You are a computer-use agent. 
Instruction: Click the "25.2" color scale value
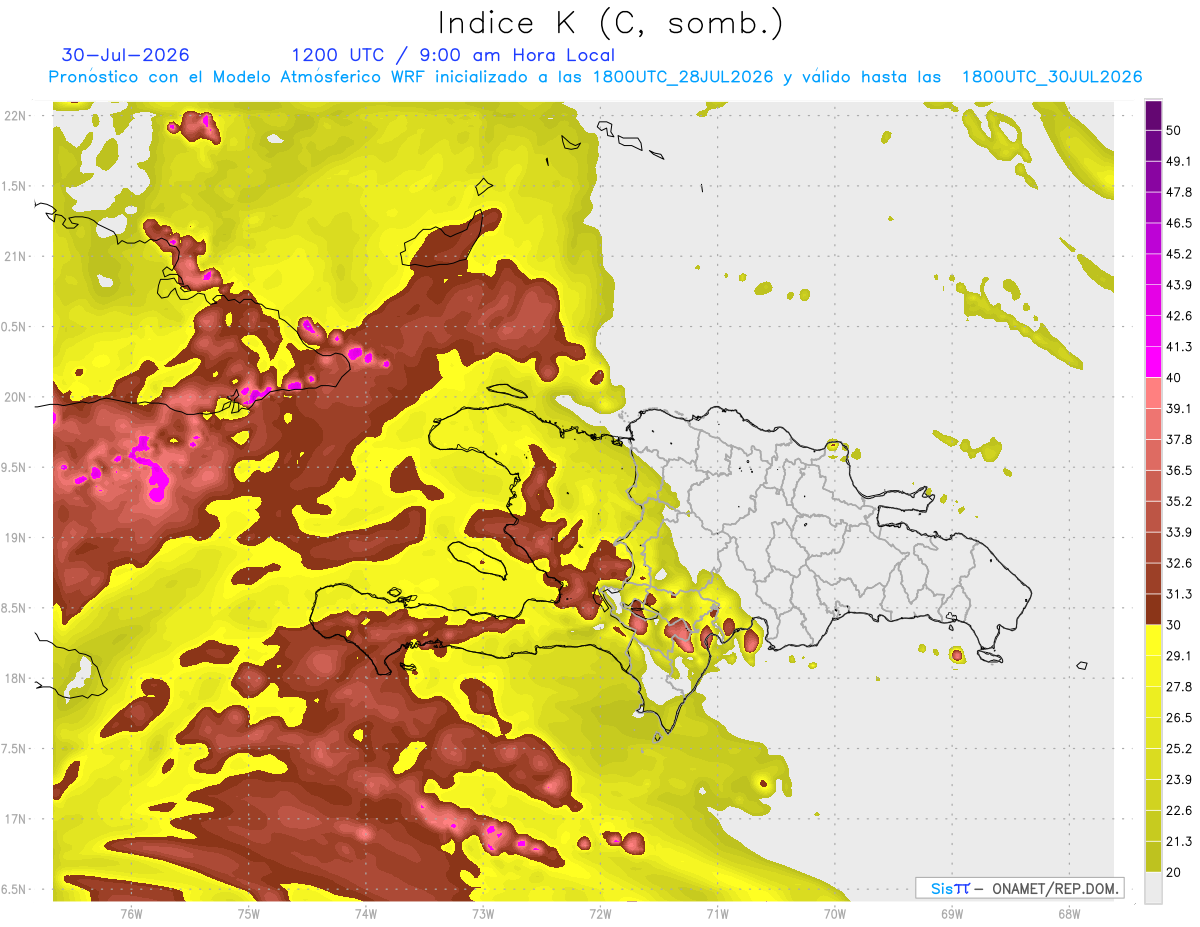click(1179, 748)
